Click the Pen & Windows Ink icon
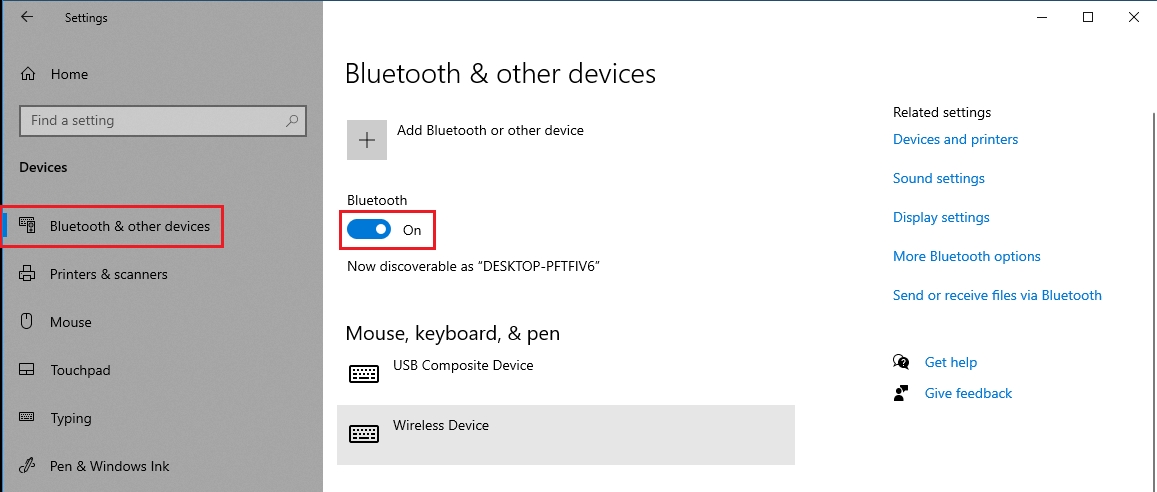This screenshot has height=492, width=1157. coord(28,466)
